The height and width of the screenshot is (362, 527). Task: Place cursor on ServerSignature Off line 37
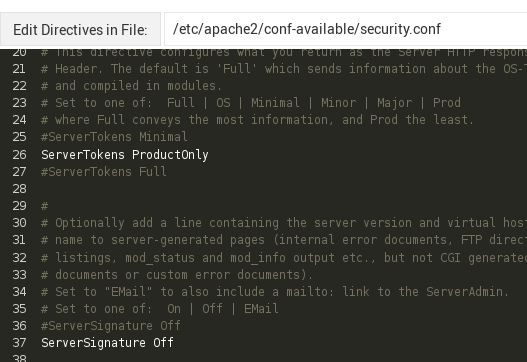click(x=107, y=343)
